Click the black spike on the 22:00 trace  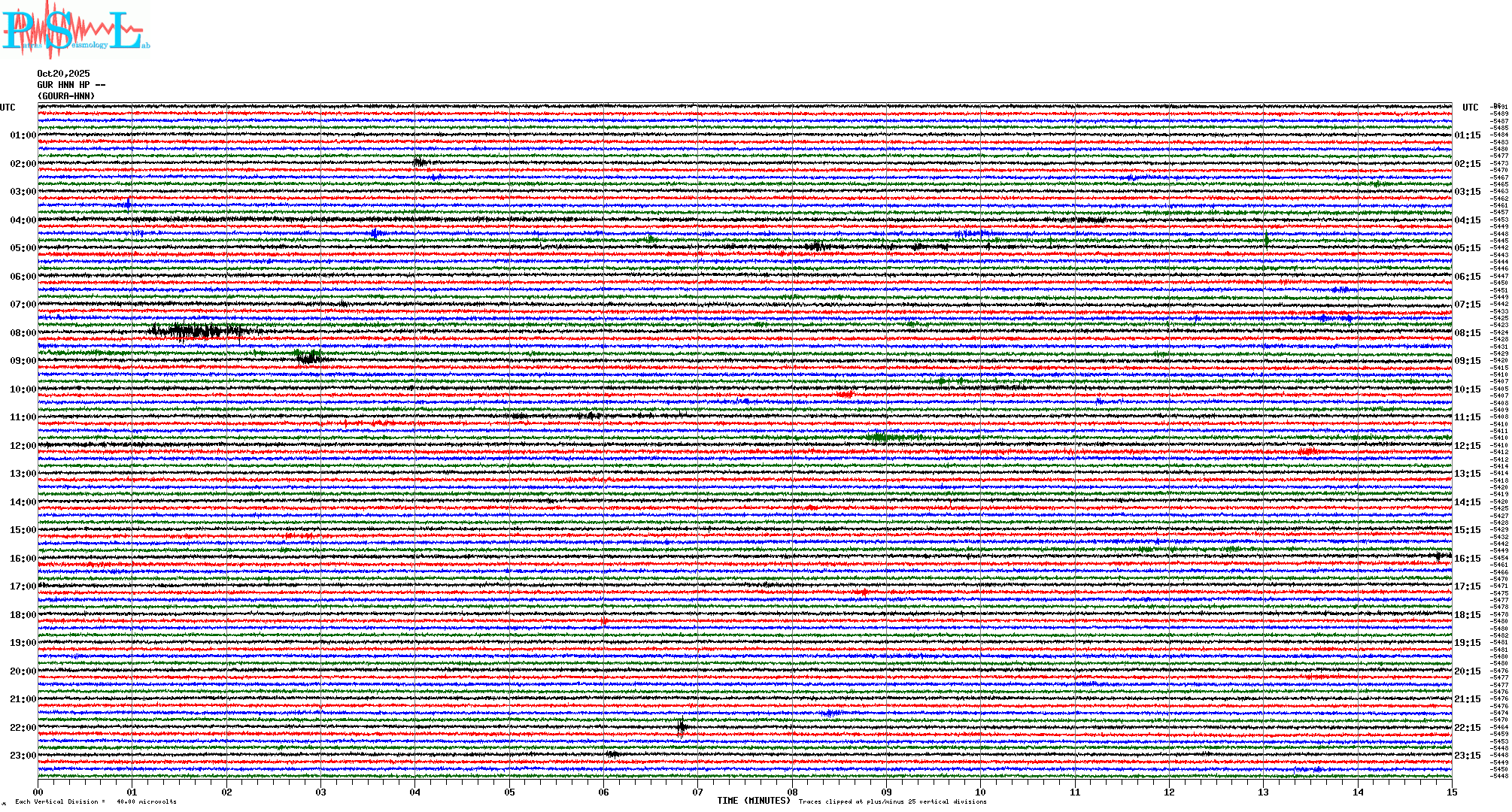(x=681, y=727)
